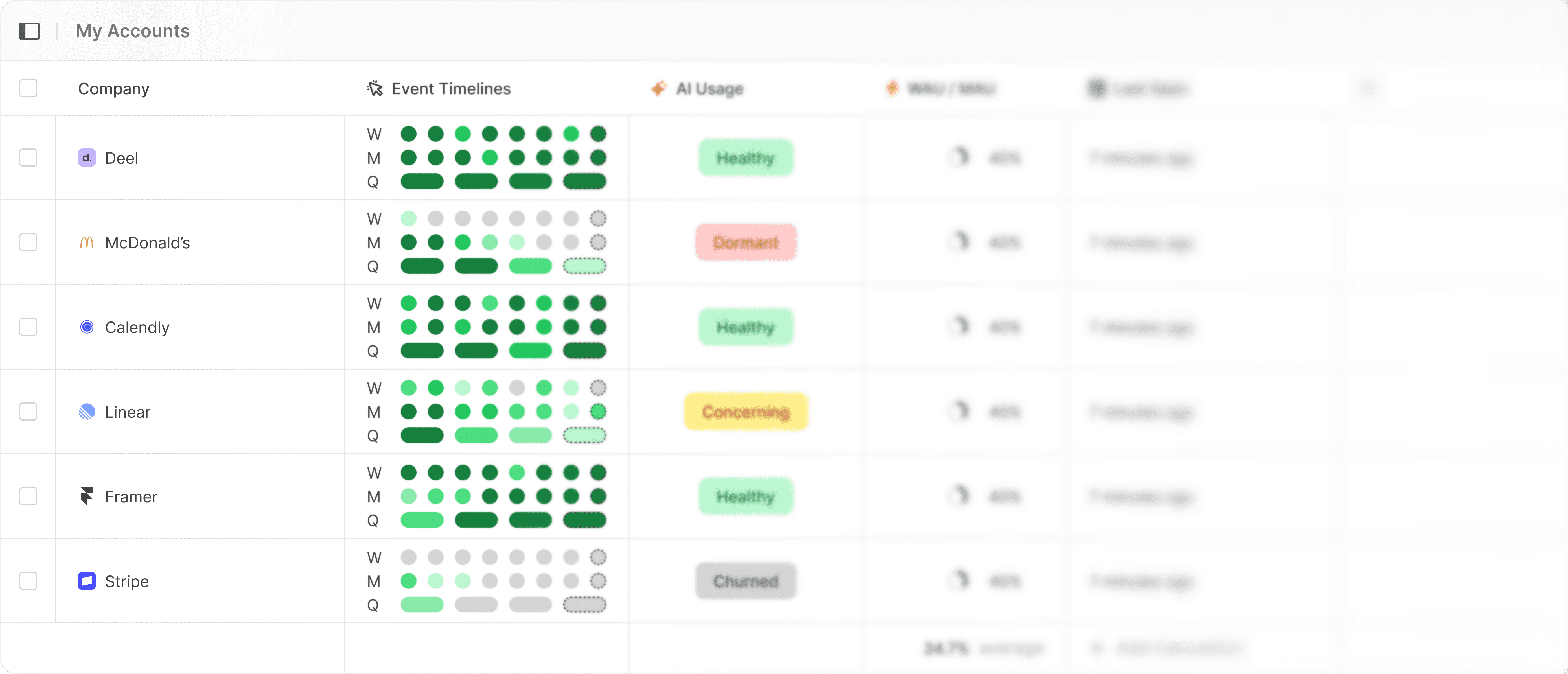
Task: Tick the Linear row checkbox
Action: pos(28,412)
